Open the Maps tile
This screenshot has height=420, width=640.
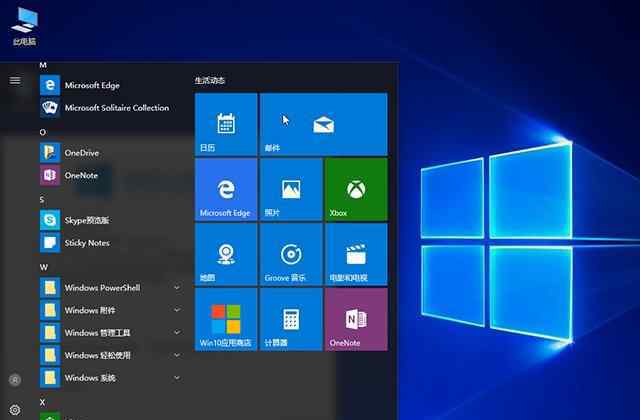226,254
